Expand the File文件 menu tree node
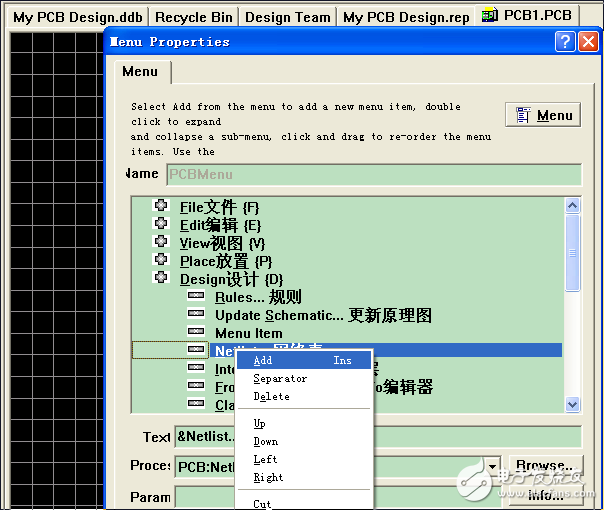 [160, 206]
